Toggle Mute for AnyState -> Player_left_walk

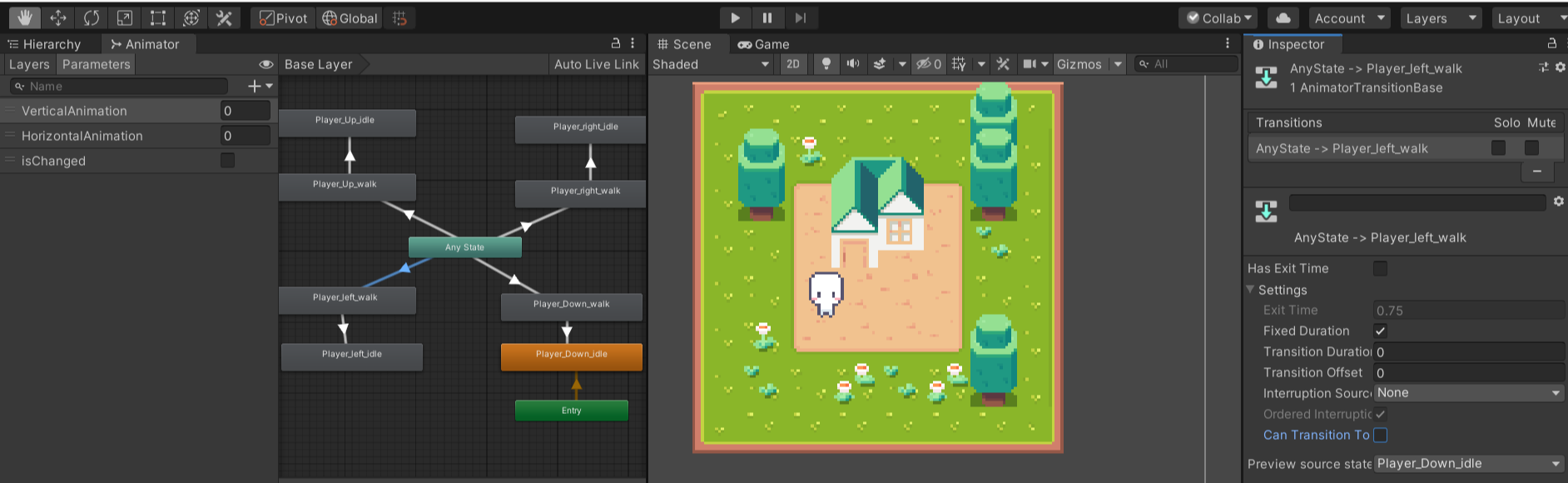point(1531,147)
